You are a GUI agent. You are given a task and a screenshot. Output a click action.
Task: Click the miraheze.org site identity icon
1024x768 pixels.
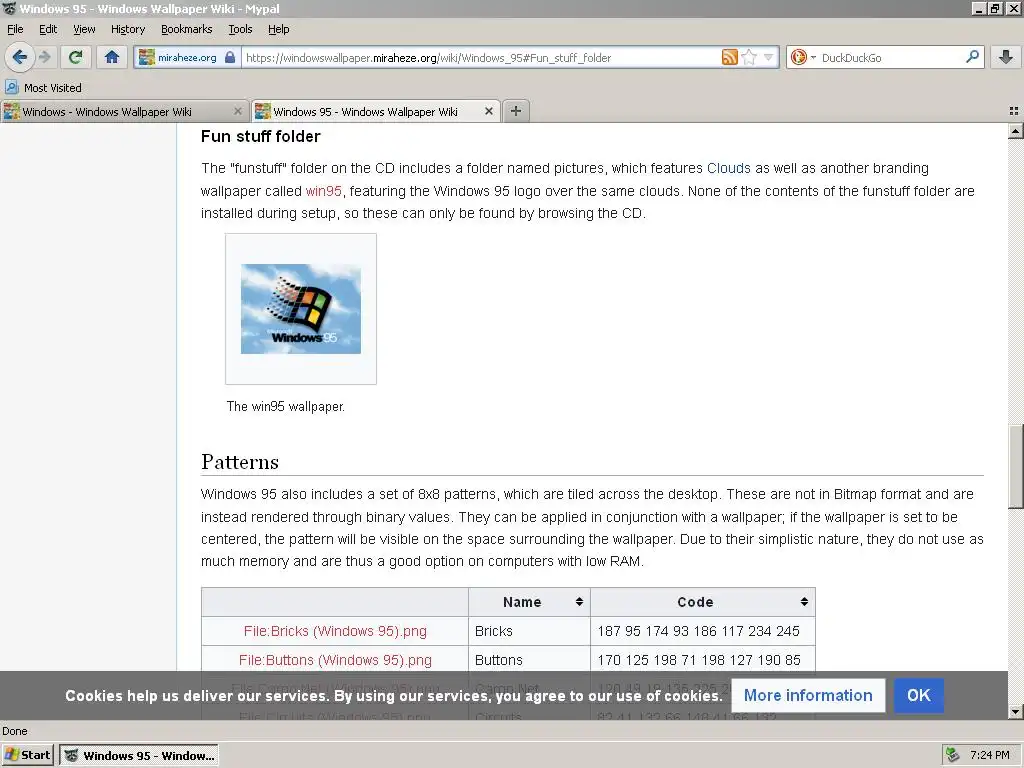coord(147,57)
